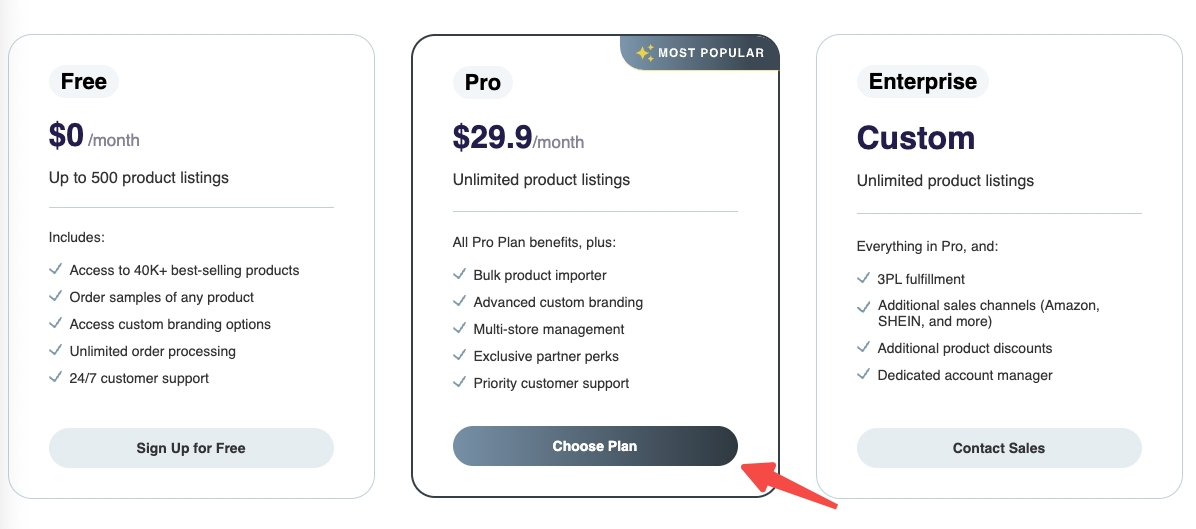Click the Sign Up for Free button
The image size is (1196, 529).
tap(191, 448)
